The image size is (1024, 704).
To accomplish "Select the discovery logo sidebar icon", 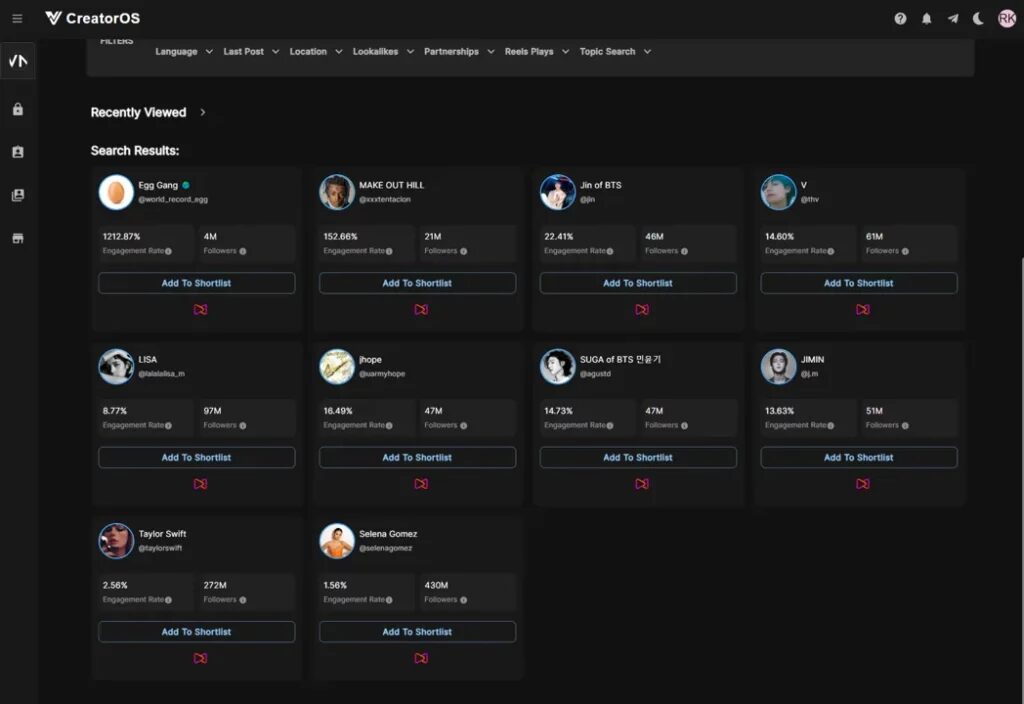I will [x=18, y=61].
